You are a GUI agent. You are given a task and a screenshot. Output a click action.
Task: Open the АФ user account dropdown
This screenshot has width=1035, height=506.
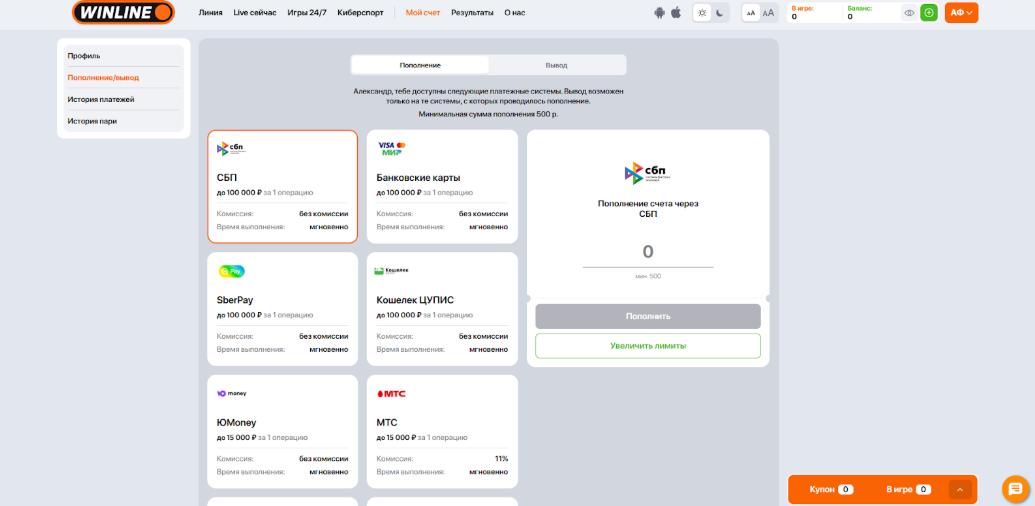(961, 13)
